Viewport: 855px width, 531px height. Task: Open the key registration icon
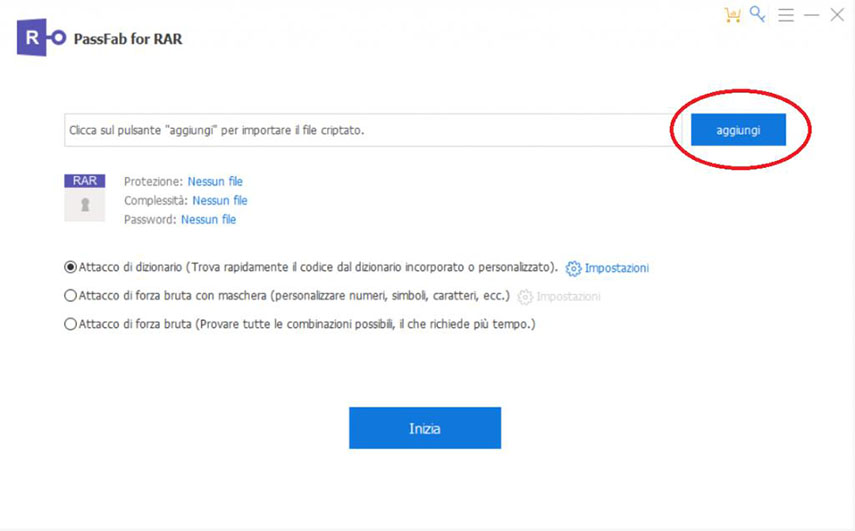[x=759, y=15]
